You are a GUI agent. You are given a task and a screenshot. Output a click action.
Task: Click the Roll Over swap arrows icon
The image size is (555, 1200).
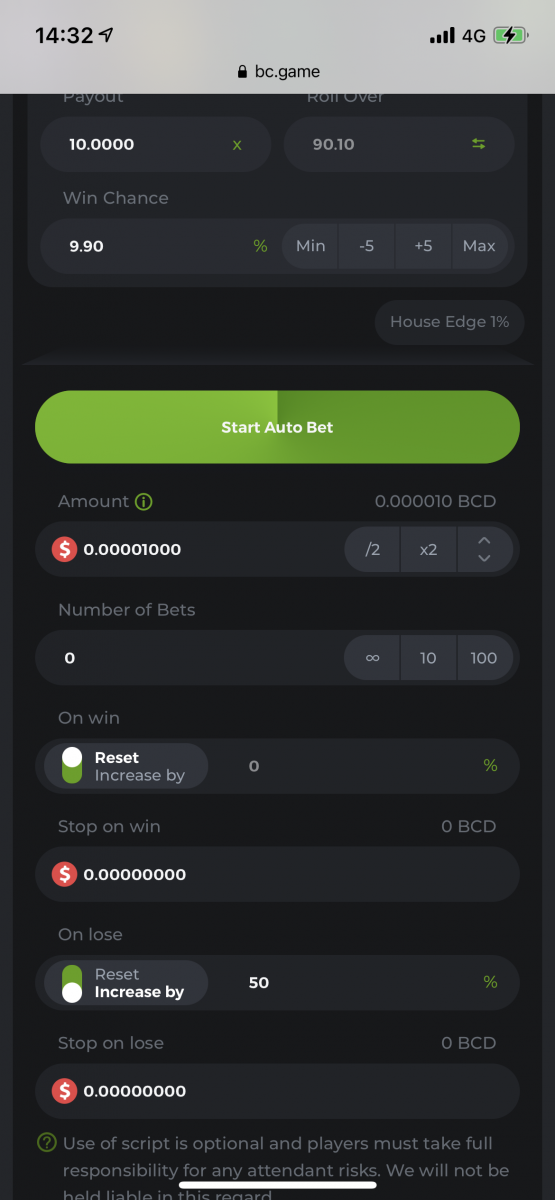[478, 144]
